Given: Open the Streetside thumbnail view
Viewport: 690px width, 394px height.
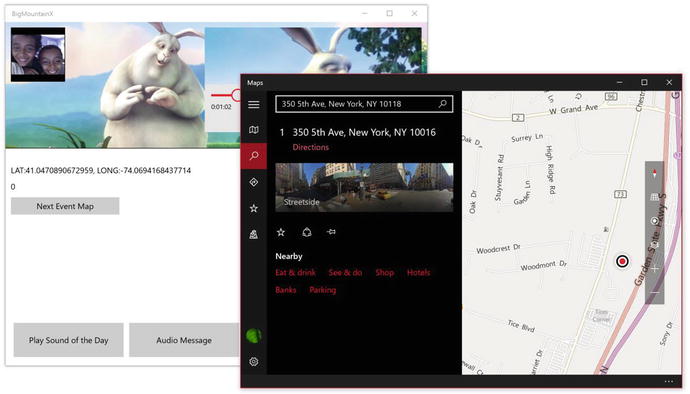Looking at the screenshot, I should 364,188.
